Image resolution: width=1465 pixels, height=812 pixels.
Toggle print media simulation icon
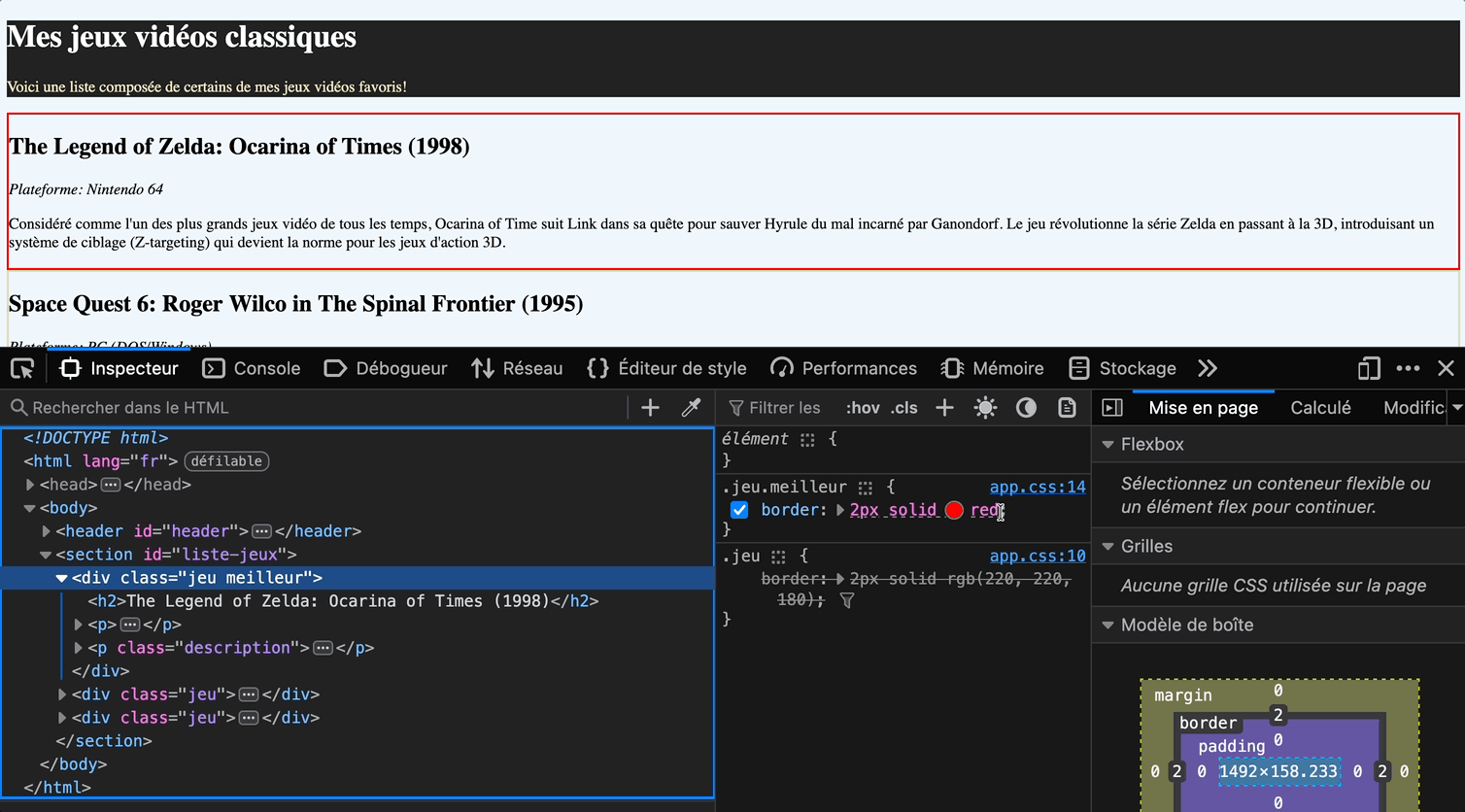tap(1067, 408)
